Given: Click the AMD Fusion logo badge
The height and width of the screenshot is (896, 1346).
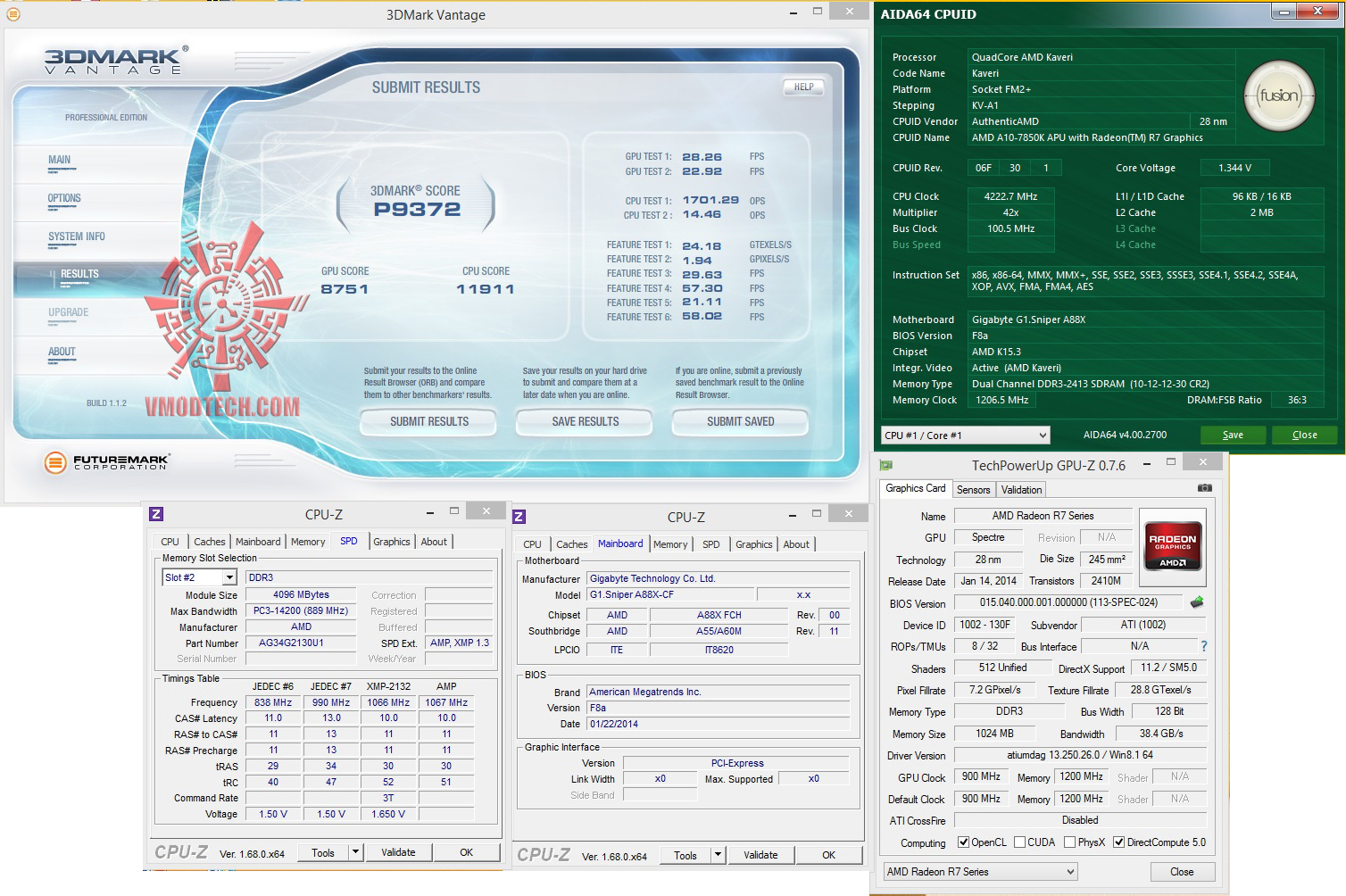Looking at the screenshot, I should click(x=1279, y=95).
